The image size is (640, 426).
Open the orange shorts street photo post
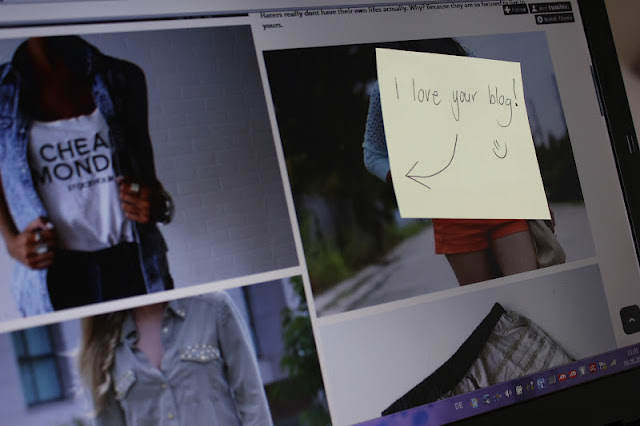pyautogui.click(x=429, y=171)
